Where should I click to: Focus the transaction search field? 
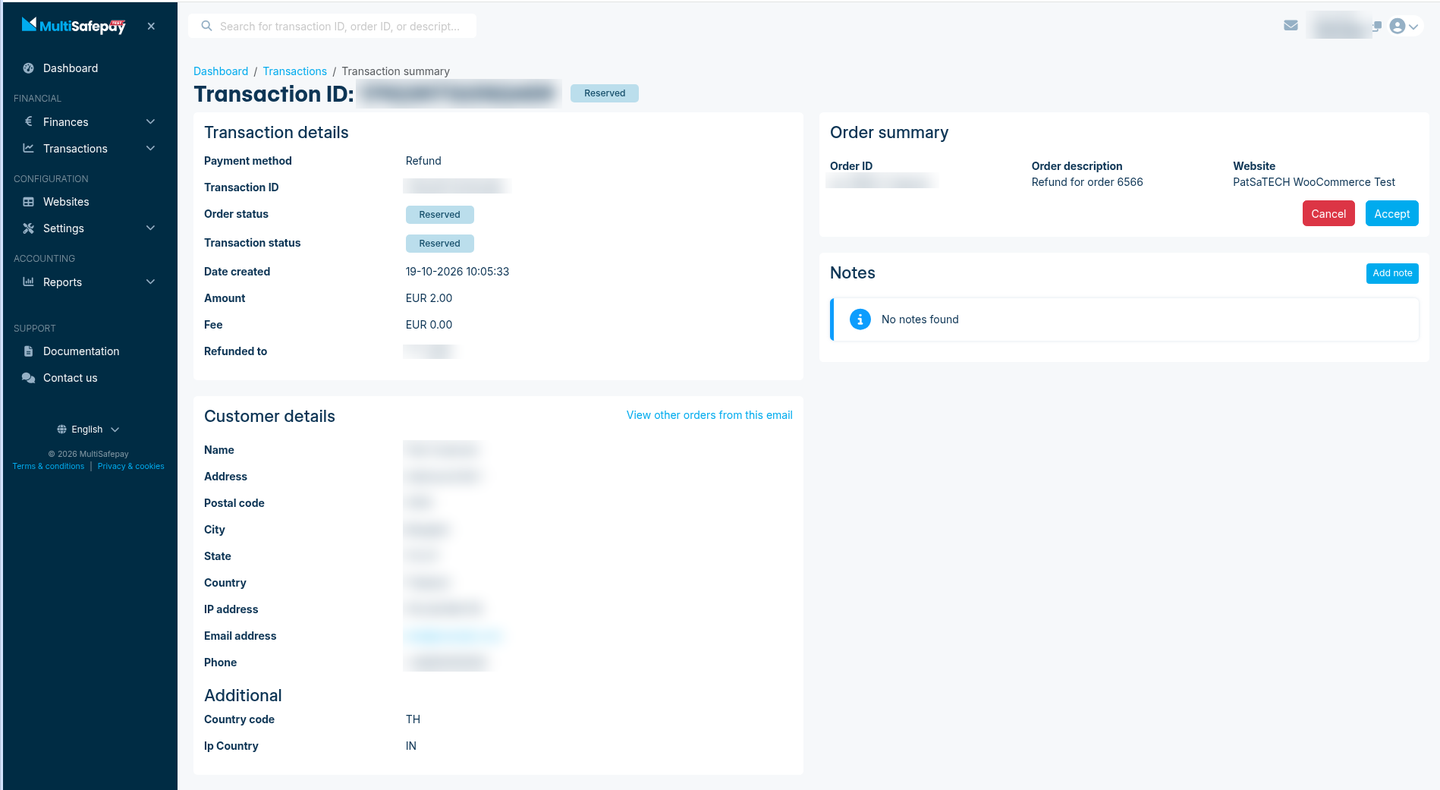pos(332,26)
